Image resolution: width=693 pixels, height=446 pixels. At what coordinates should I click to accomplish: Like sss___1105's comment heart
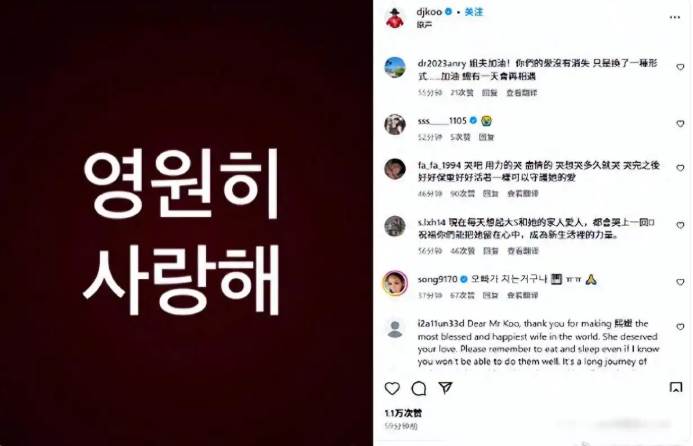(680, 124)
